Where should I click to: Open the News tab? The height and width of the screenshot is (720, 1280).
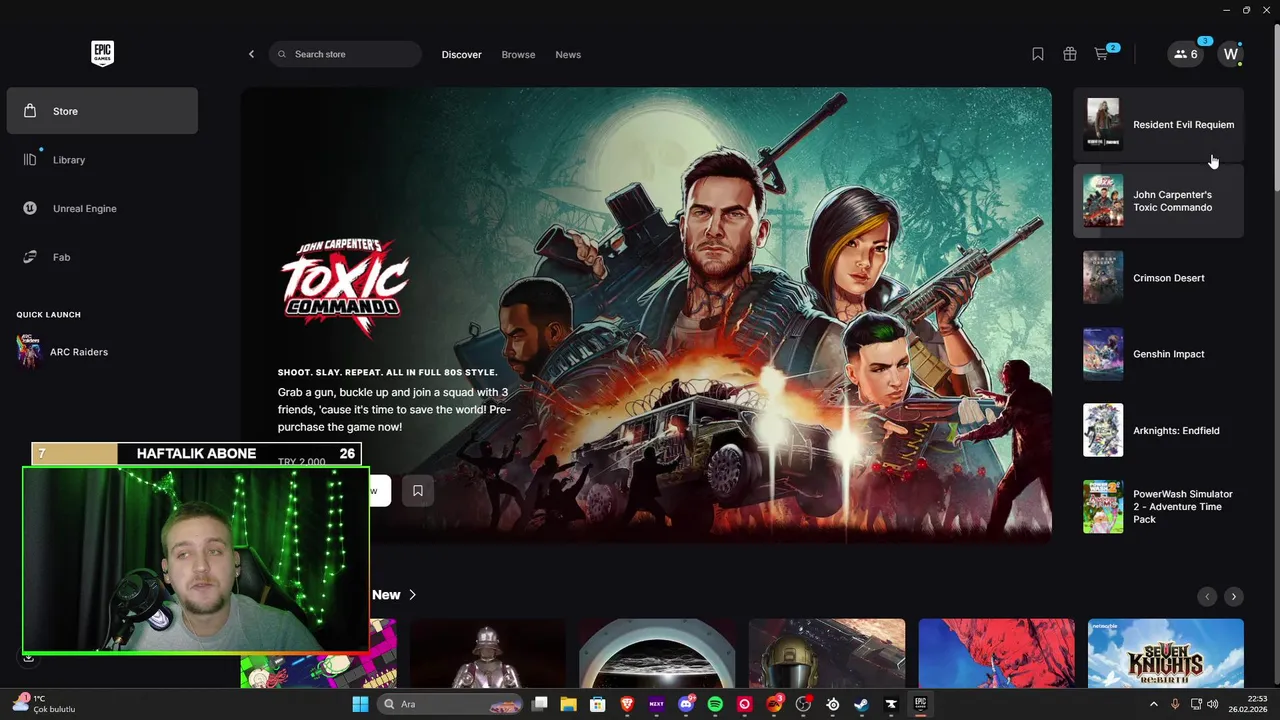[x=568, y=54]
